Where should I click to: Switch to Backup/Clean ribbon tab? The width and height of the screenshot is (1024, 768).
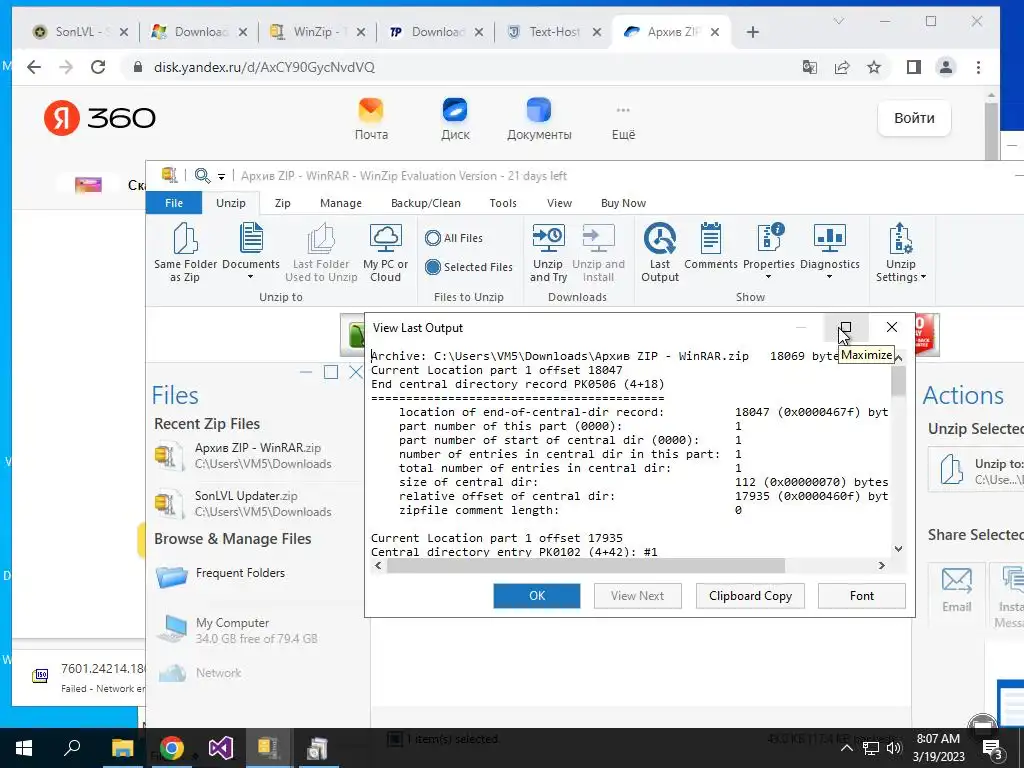(x=426, y=203)
